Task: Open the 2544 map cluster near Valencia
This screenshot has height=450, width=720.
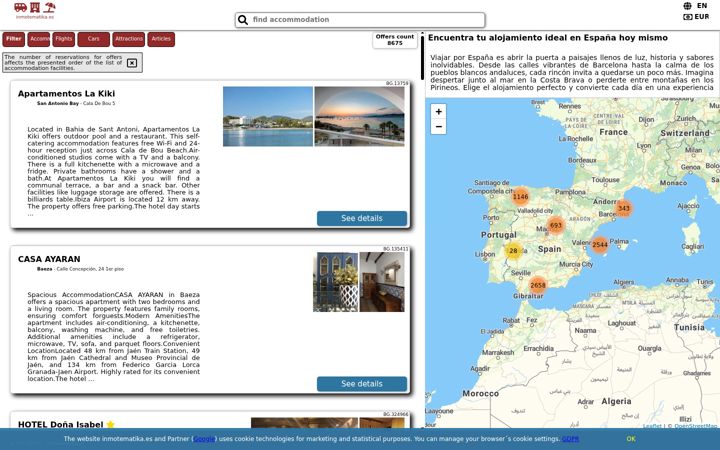Action: 600,245
